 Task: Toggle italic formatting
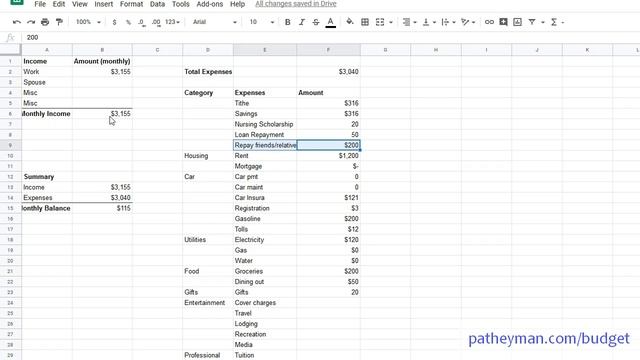302,22
